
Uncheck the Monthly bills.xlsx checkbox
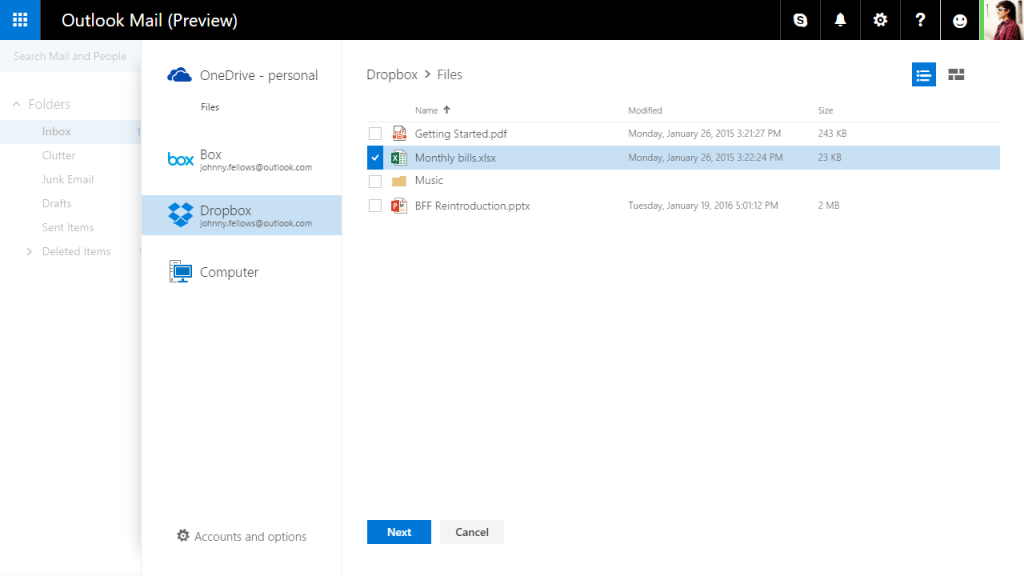tap(375, 157)
